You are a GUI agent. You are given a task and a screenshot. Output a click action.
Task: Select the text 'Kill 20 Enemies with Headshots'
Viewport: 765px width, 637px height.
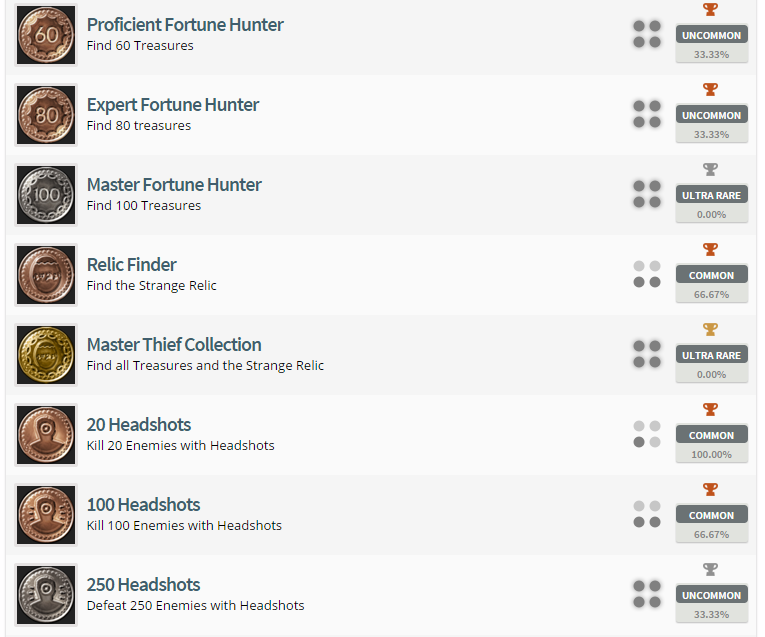click(181, 445)
